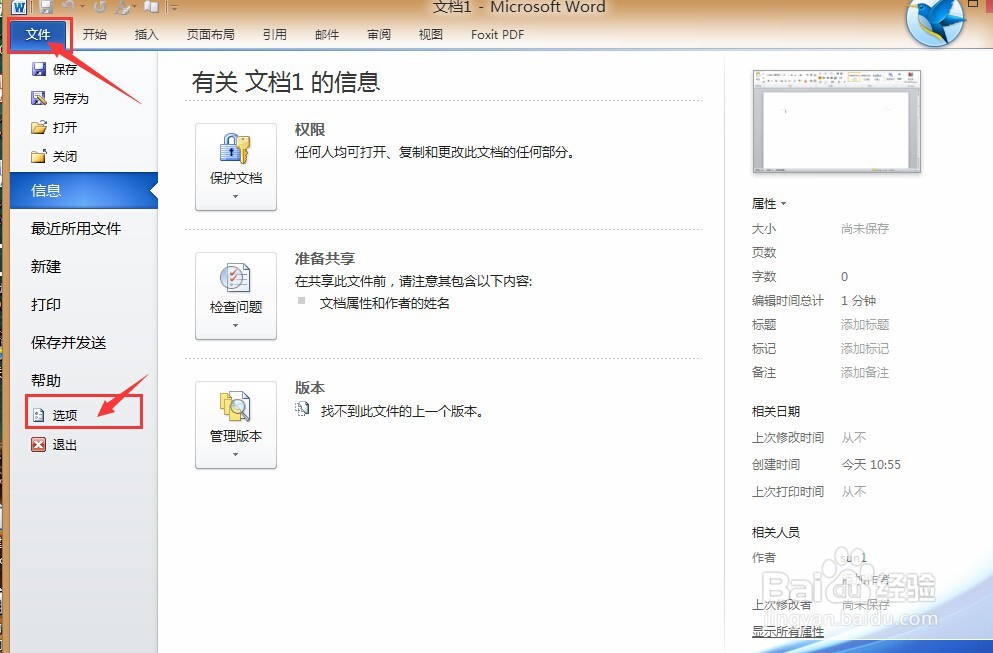Click the Manage Versions (管理版本) icon
The height and width of the screenshot is (653, 993).
coord(235,407)
